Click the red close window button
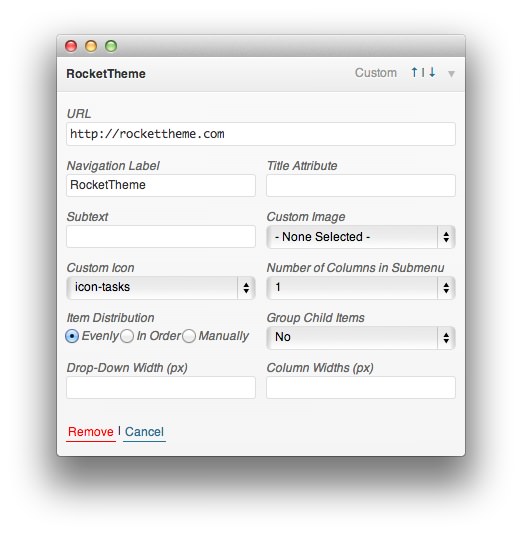Image resolution: width=522 pixels, height=535 pixels. point(71,46)
